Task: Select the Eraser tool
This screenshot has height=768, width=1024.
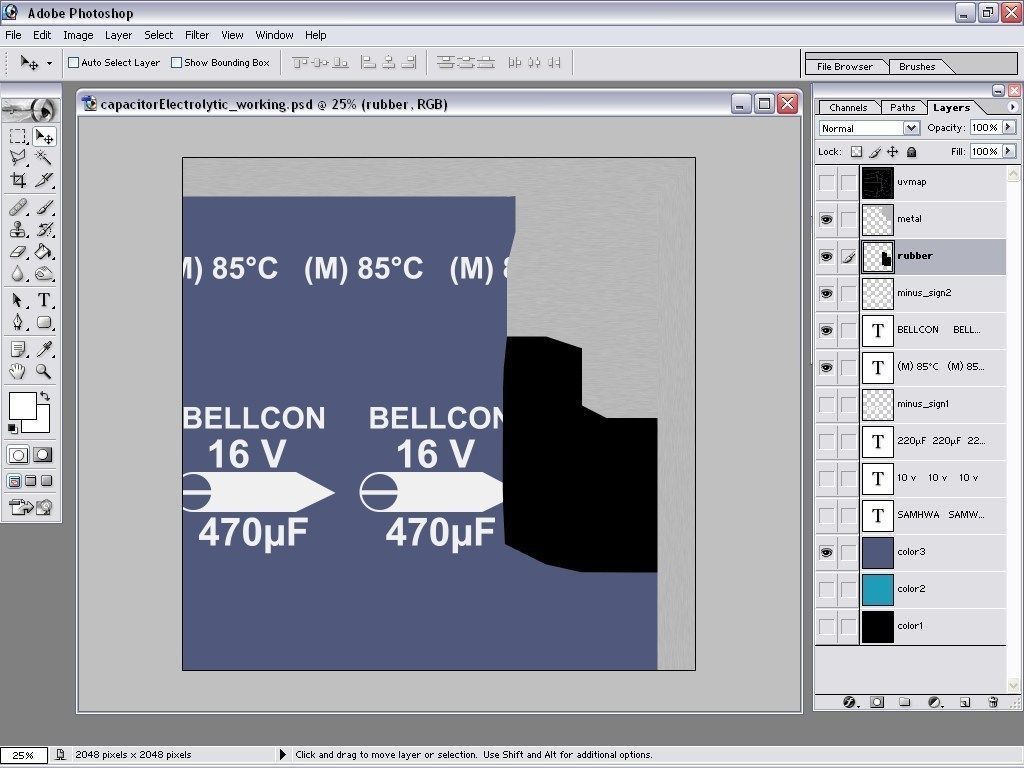Action: pos(18,251)
